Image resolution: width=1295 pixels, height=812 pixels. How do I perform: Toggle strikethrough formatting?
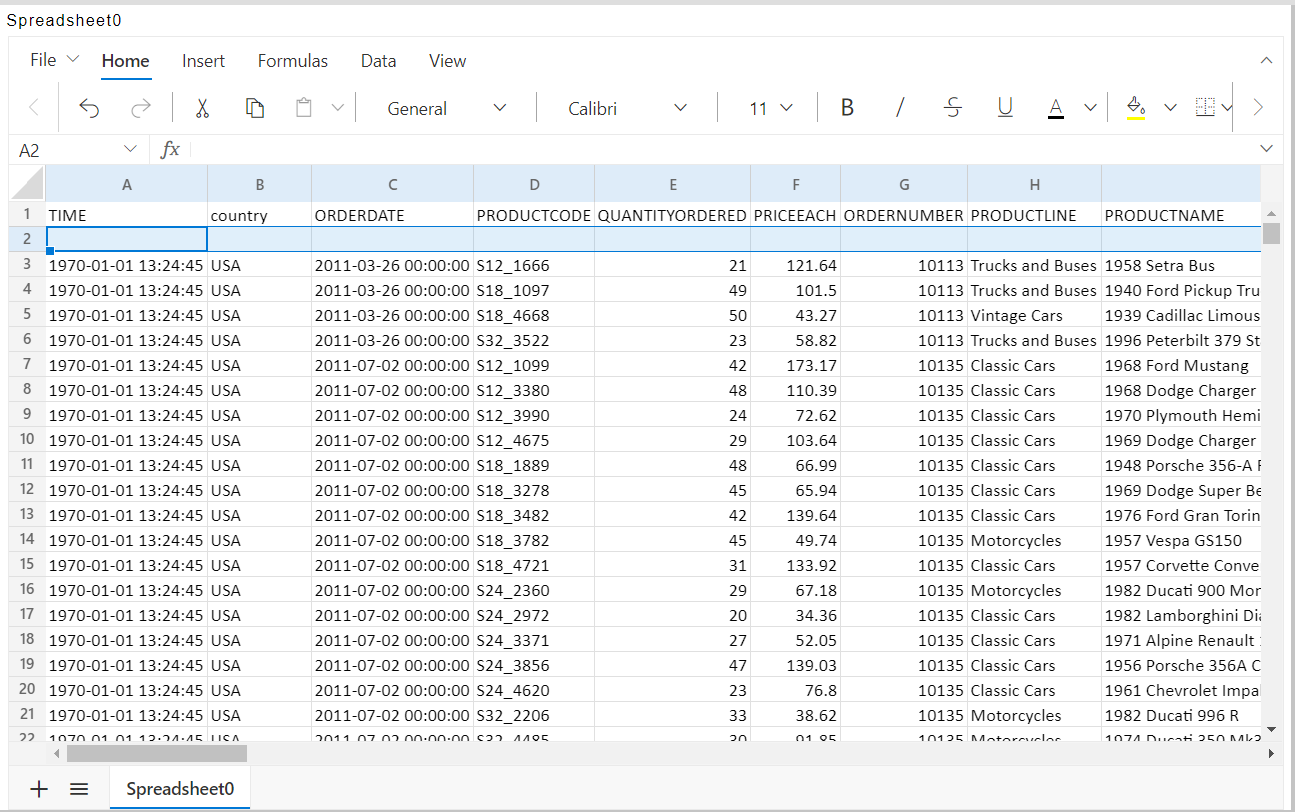click(x=953, y=108)
